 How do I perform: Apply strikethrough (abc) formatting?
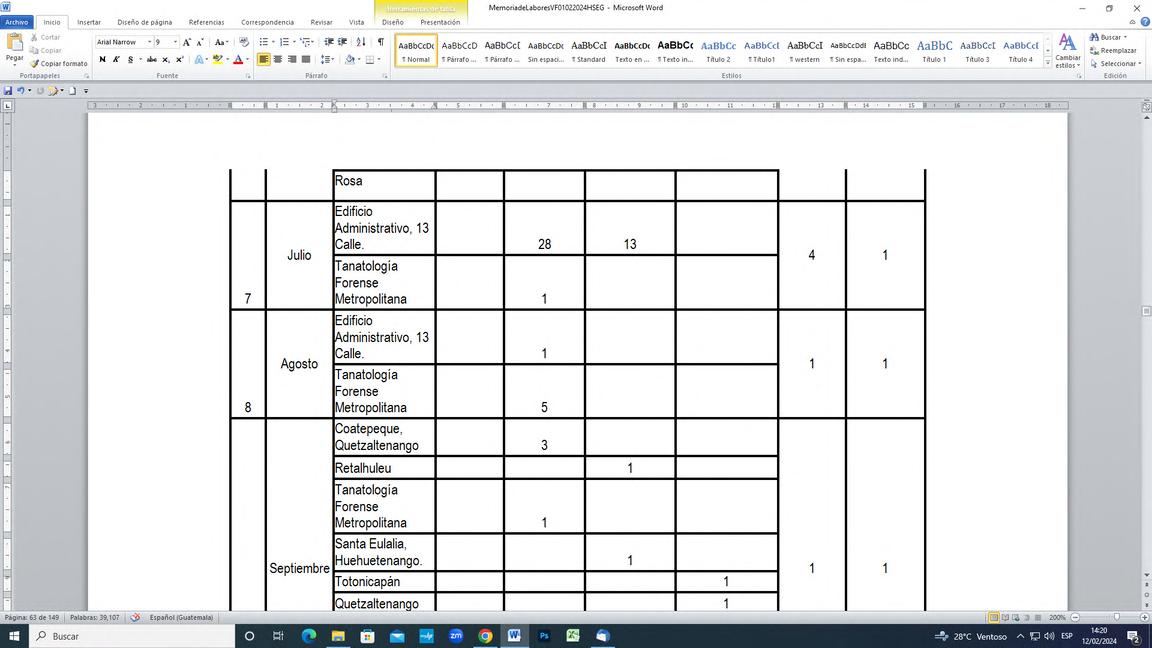[x=151, y=60]
